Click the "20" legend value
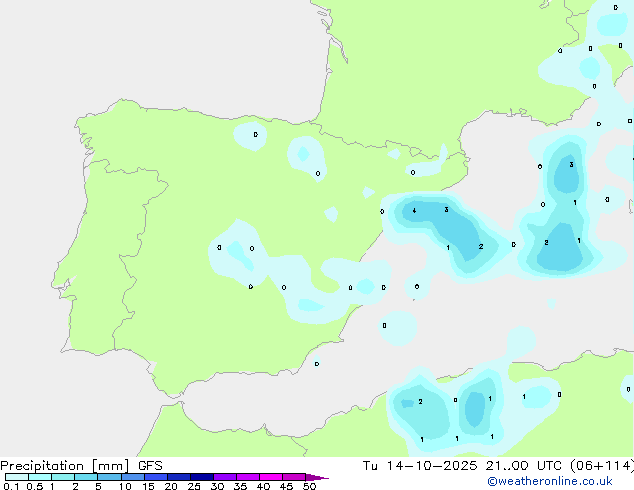 pos(171,486)
